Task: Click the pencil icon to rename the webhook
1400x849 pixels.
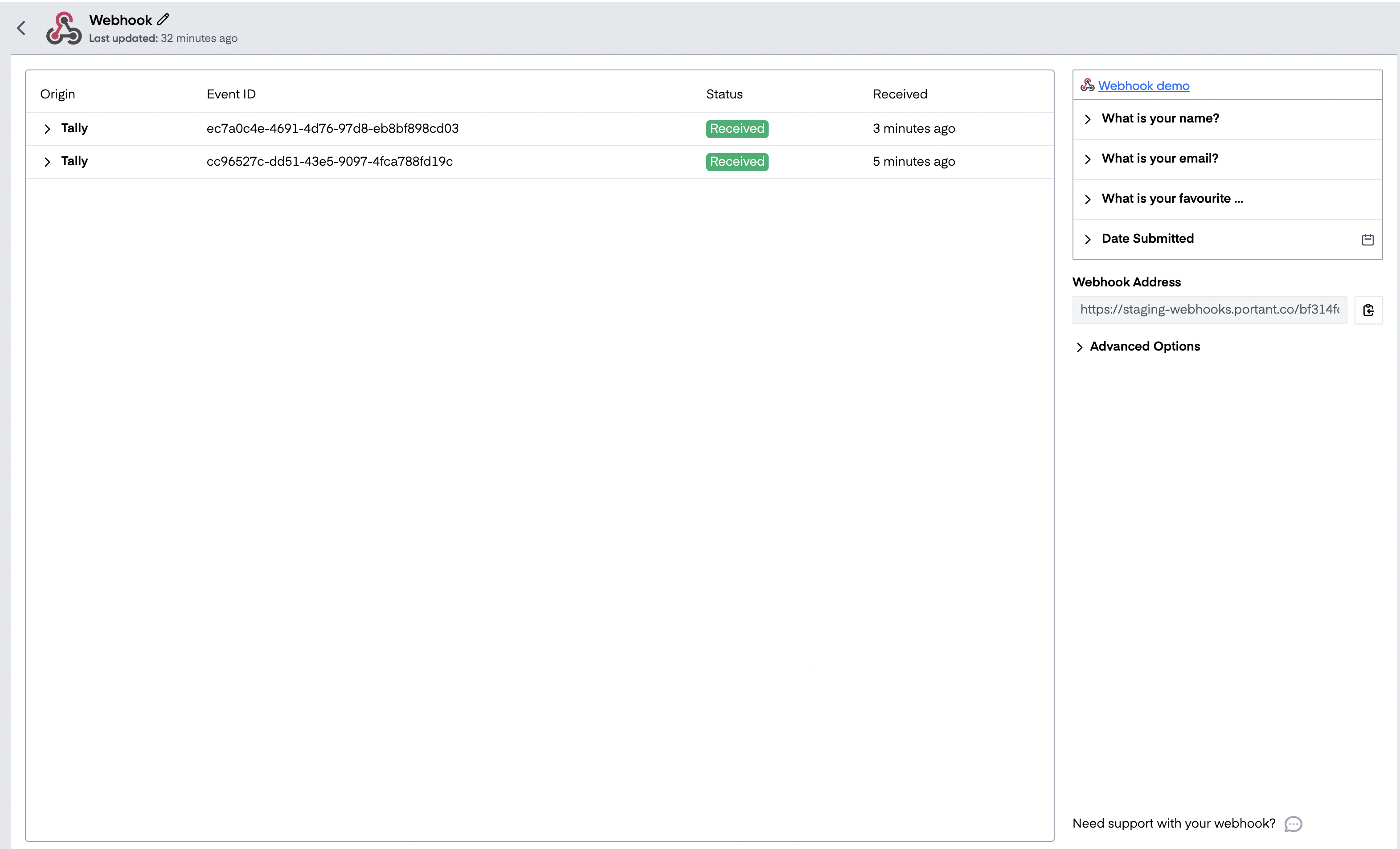Action: pos(163,19)
